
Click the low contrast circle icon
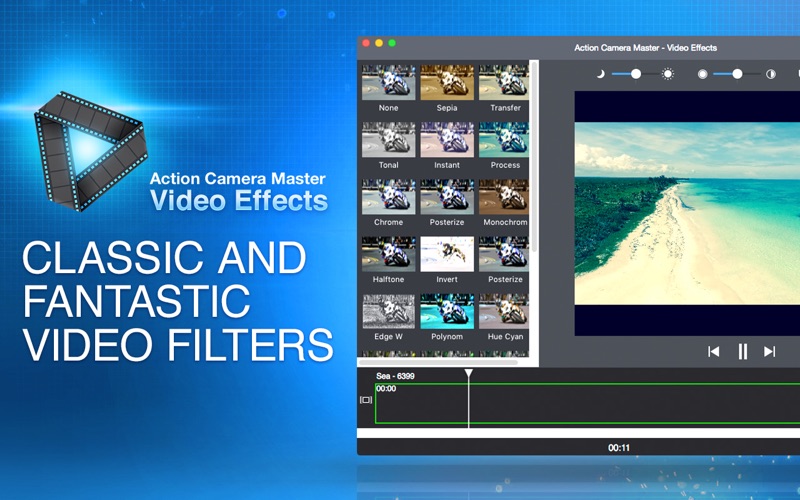click(703, 74)
